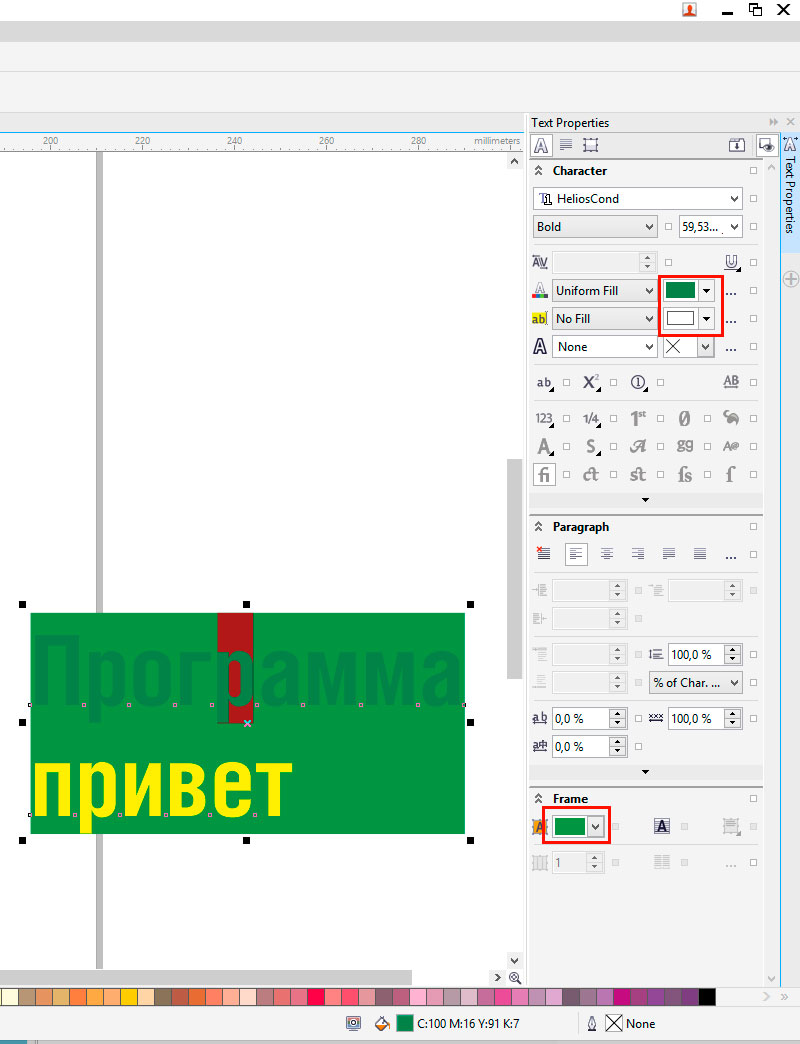Click the yellow background fill ab icon

tap(539, 318)
